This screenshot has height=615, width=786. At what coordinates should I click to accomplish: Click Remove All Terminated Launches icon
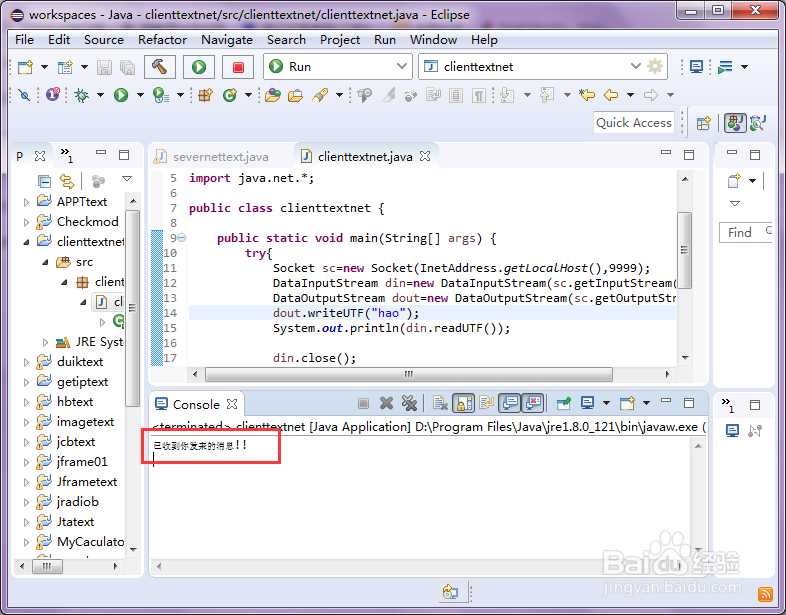tap(410, 403)
